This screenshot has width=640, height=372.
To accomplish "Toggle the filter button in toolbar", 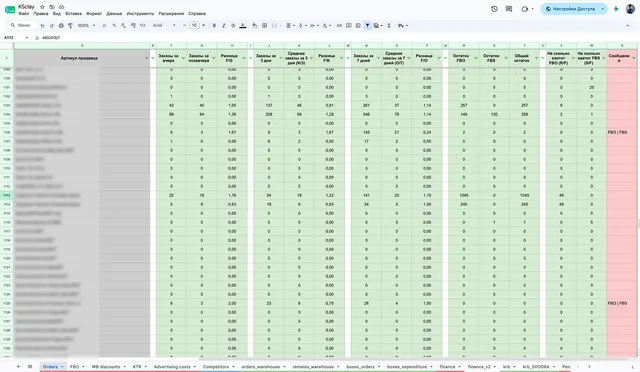I will click(x=367, y=25).
